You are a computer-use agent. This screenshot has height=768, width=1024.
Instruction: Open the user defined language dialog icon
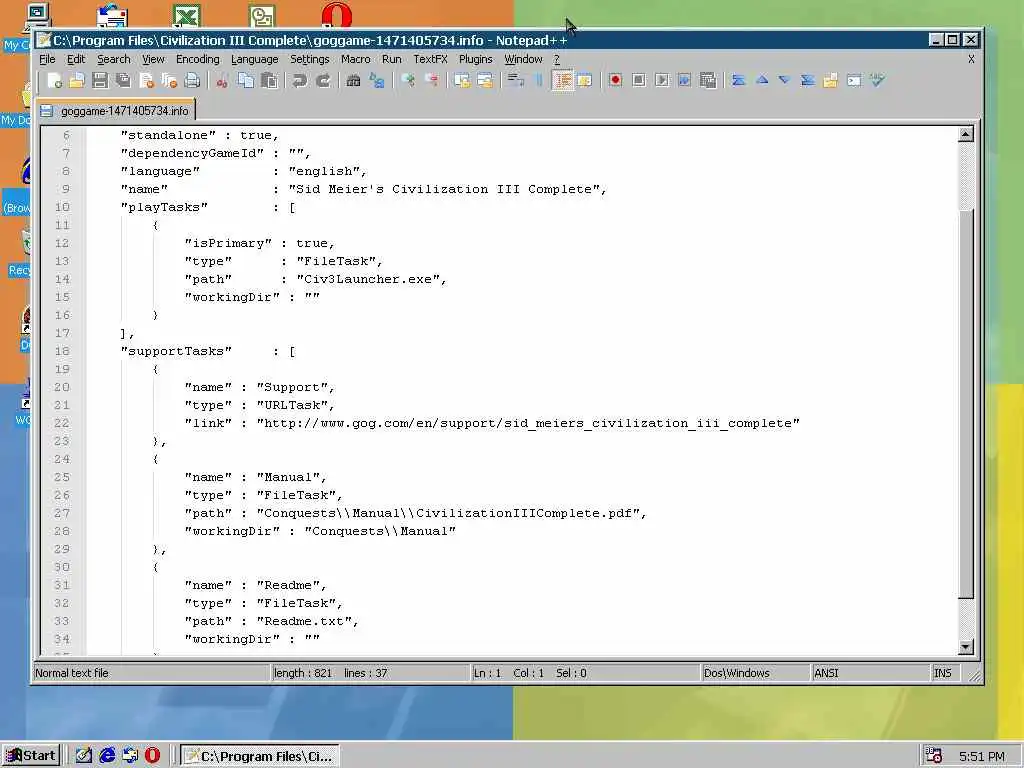pyautogui.click(x=585, y=80)
